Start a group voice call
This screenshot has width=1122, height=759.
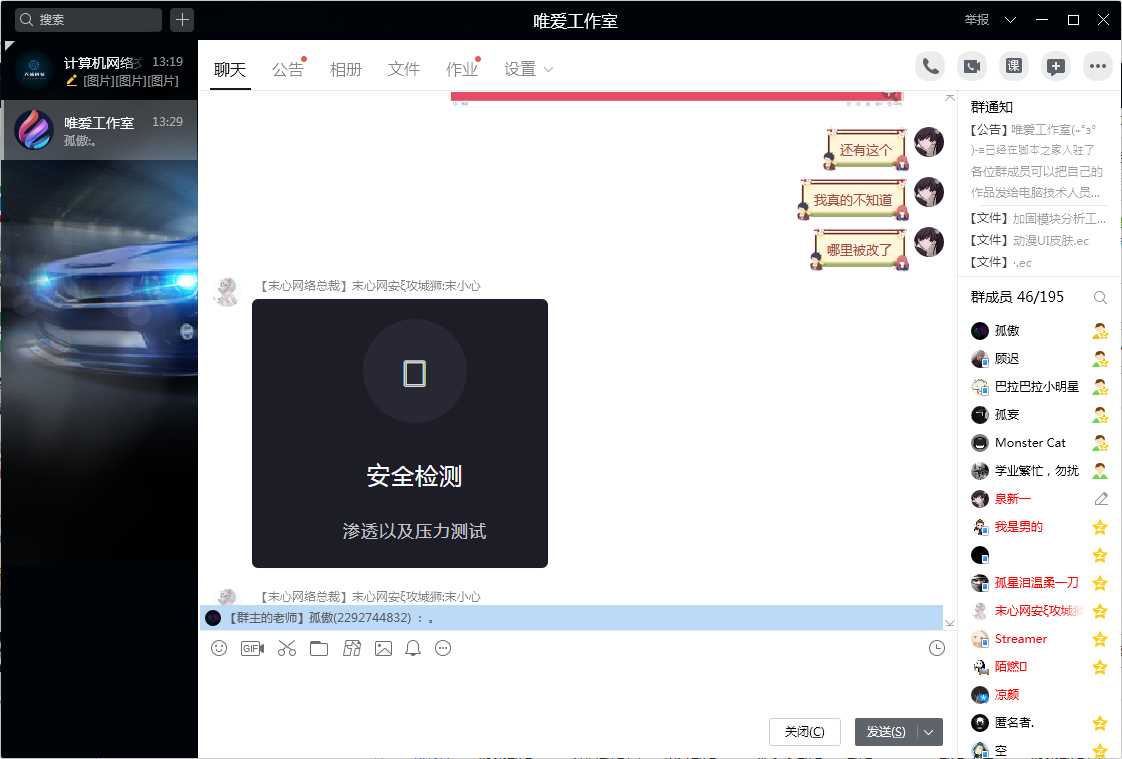pos(930,67)
